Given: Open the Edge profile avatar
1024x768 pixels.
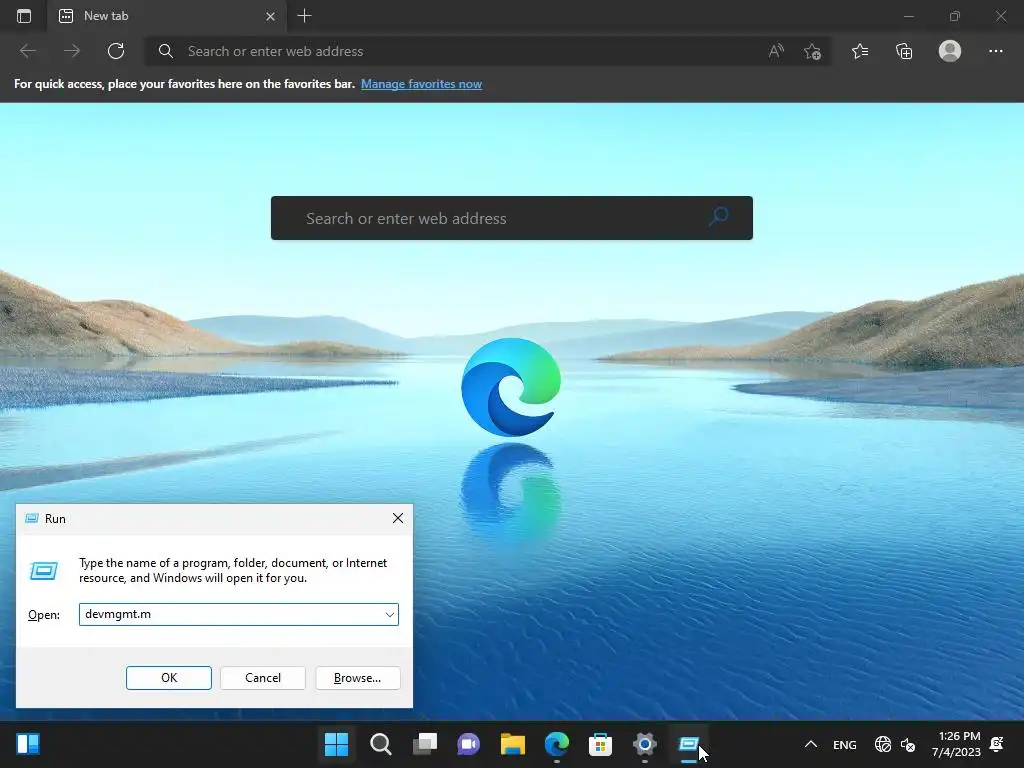Looking at the screenshot, I should tap(950, 51).
